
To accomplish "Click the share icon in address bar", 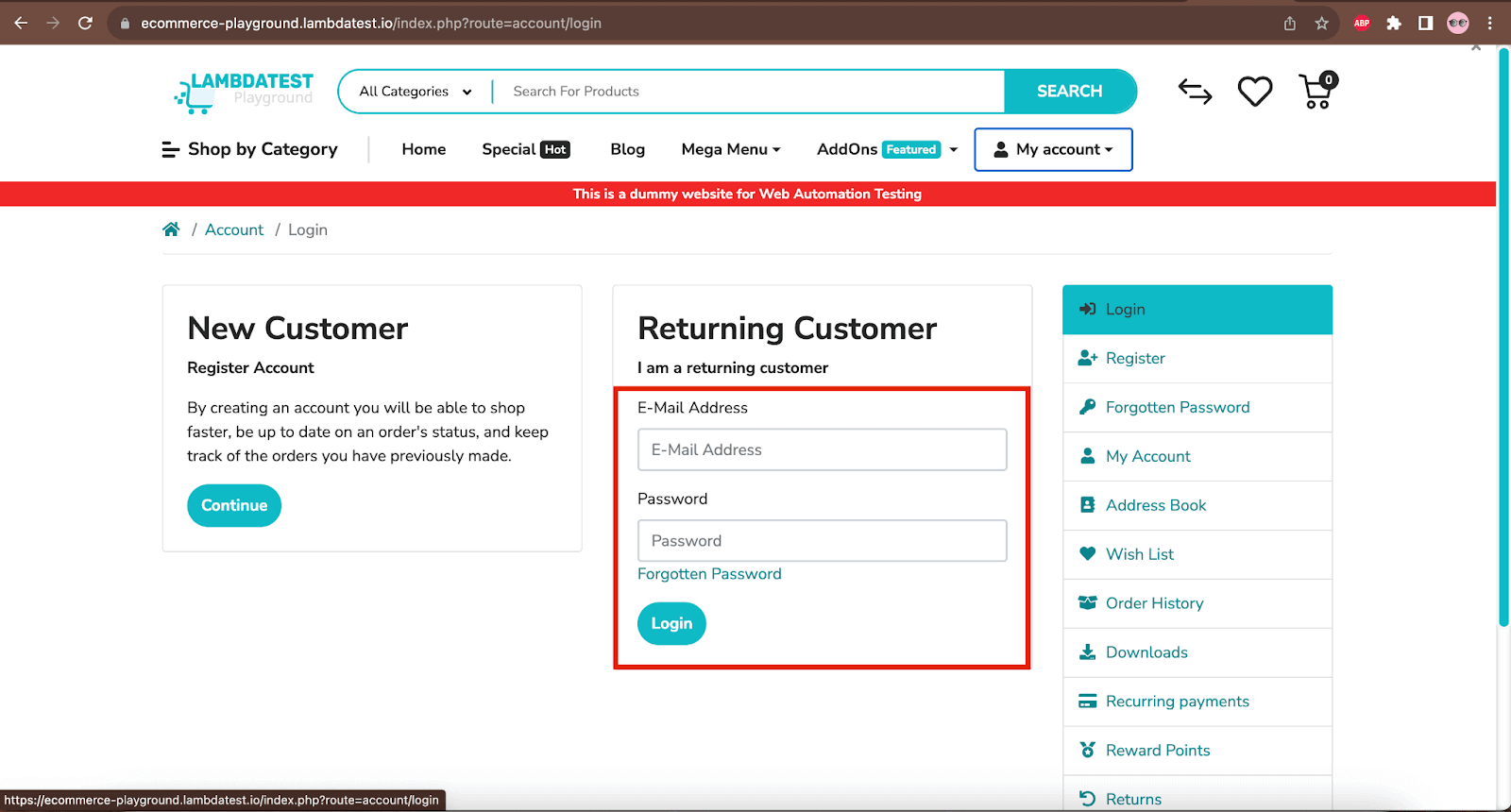I will pyautogui.click(x=1290, y=24).
